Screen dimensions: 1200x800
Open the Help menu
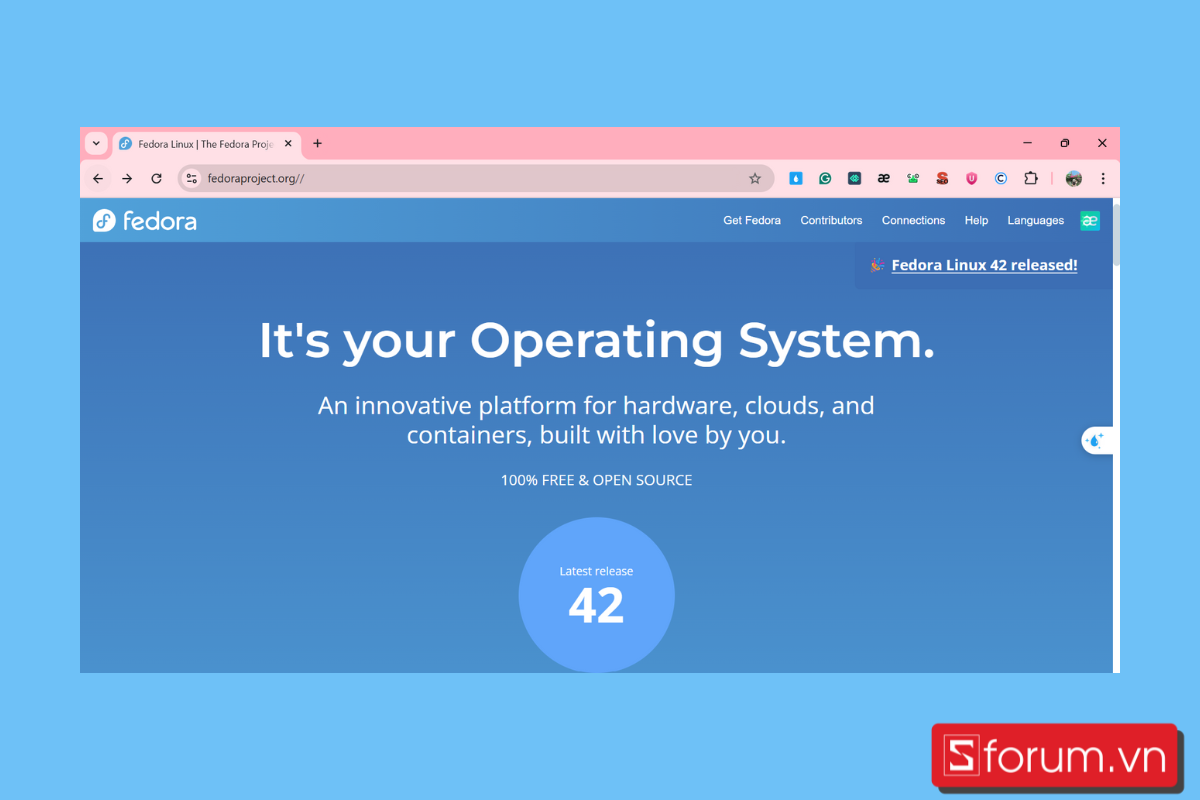click(x=976, y=221)
